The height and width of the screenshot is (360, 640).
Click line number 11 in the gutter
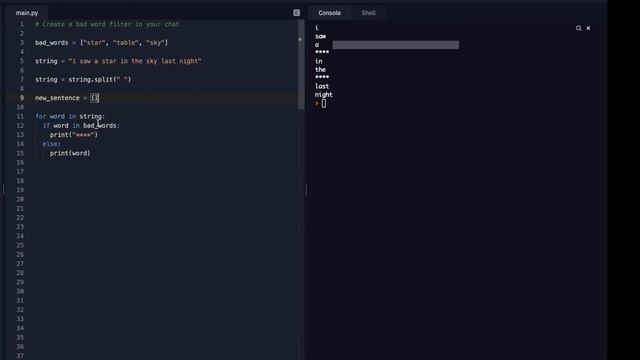(20, 116)
